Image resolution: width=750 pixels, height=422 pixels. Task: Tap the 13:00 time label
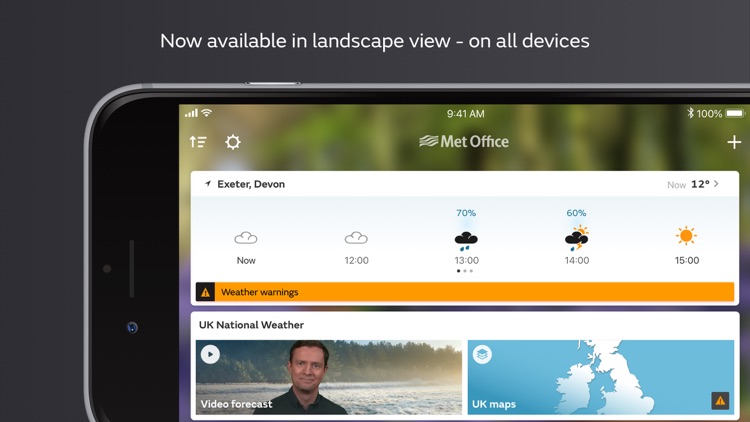[x=466, y=260]
